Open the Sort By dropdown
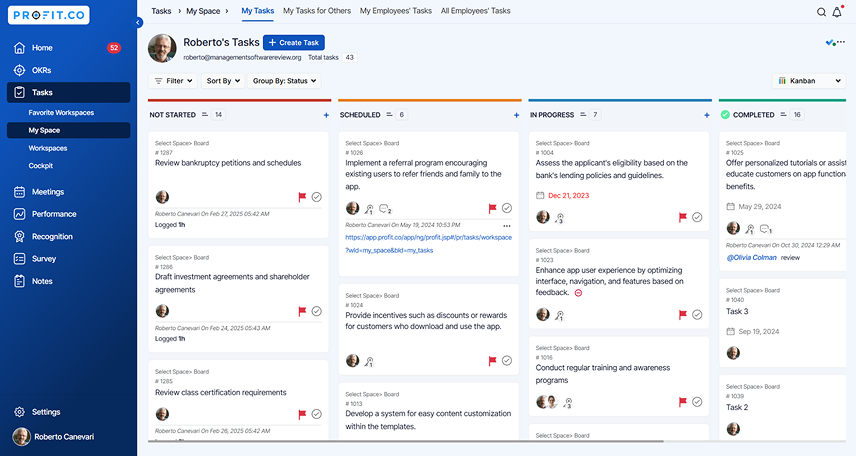856x456 pixels. [223, 81]
